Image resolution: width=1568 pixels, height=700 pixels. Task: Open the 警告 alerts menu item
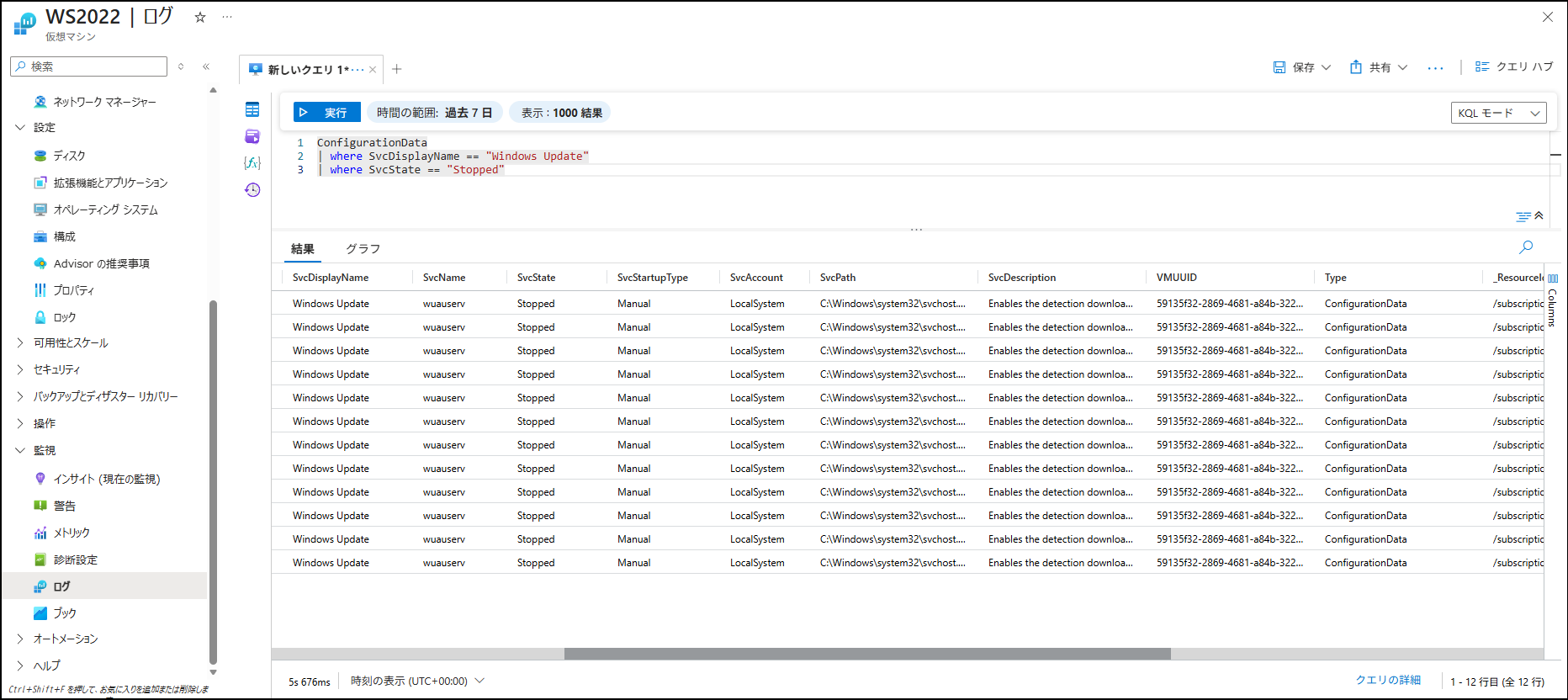(x=64, y=506)
